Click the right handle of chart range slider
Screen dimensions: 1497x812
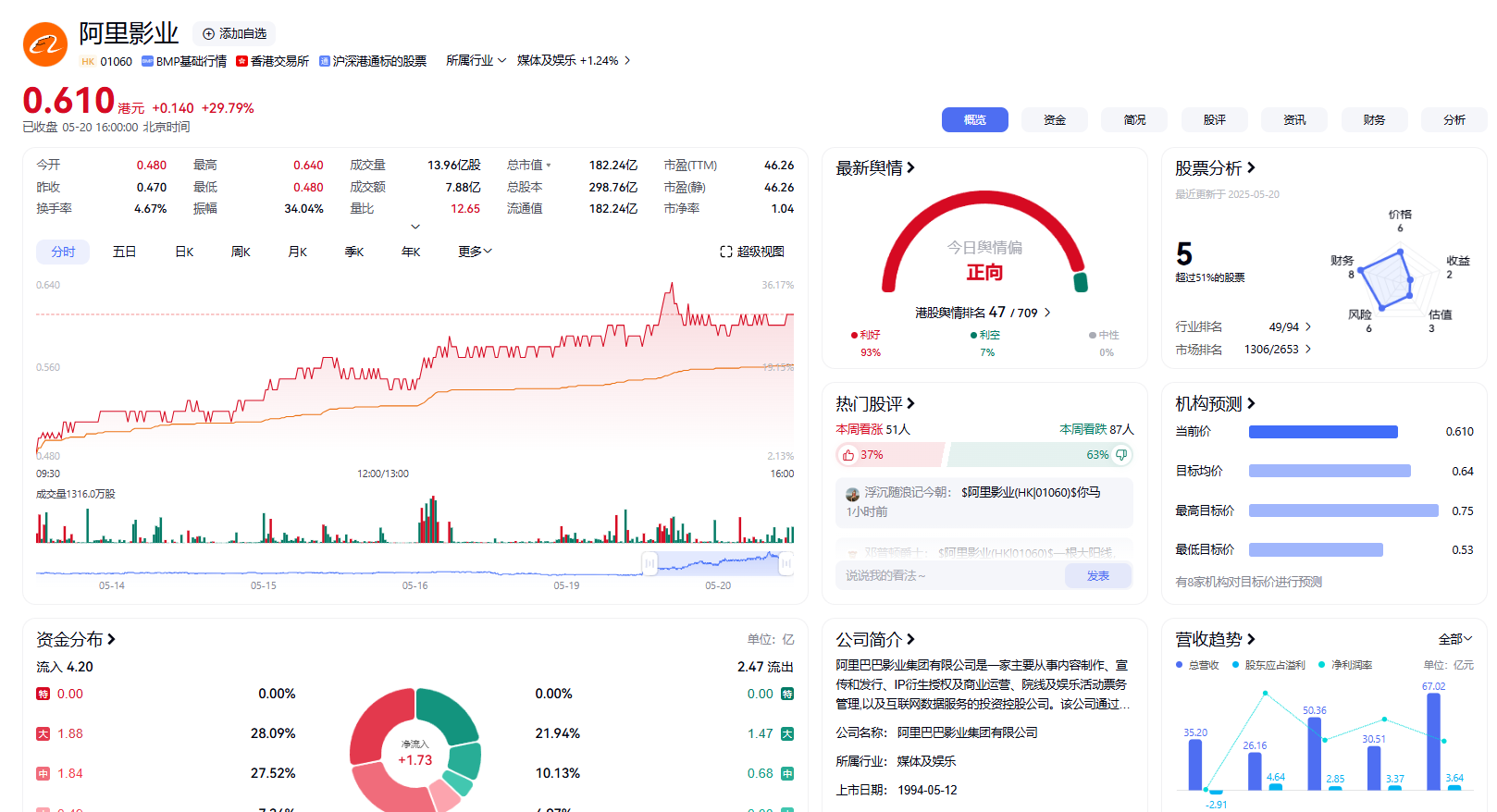click(786, 562)
